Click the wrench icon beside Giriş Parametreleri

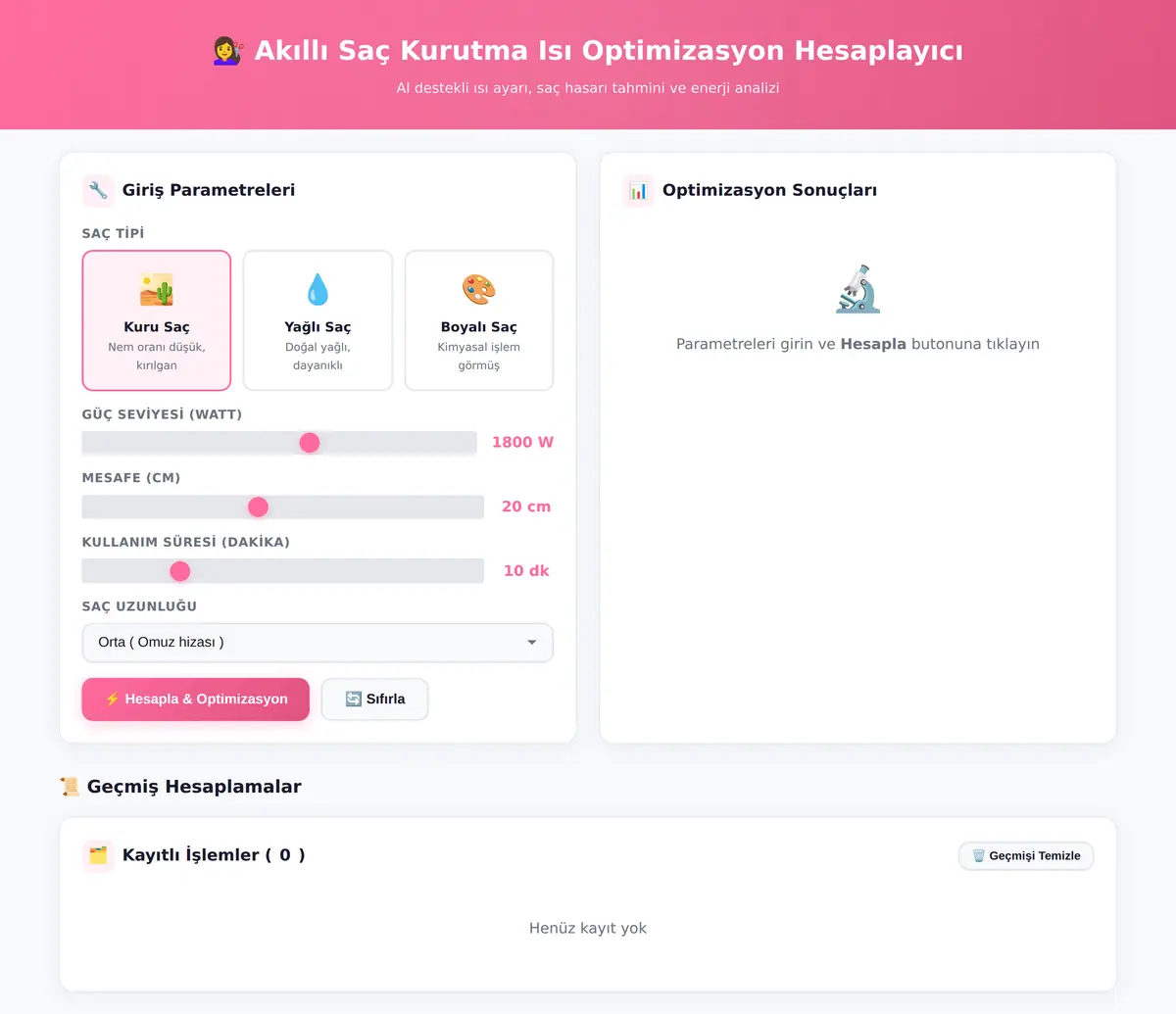98,190
